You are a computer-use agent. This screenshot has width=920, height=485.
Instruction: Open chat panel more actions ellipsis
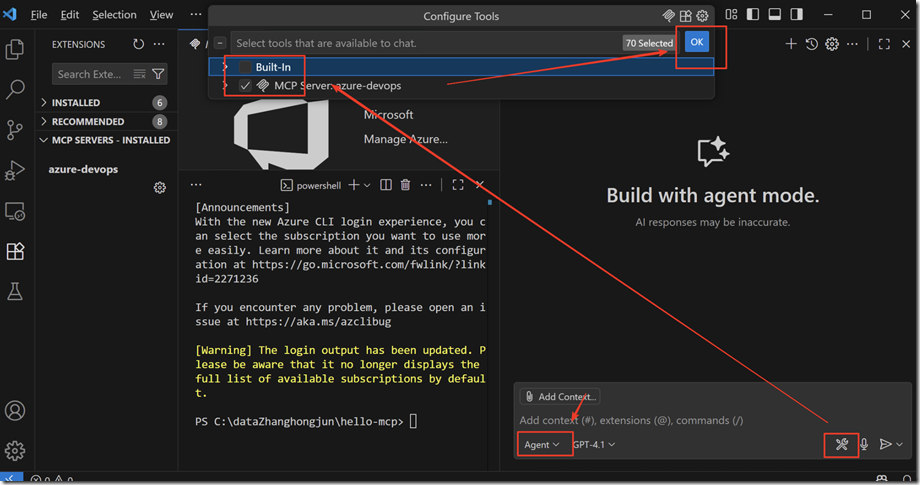tap(853, 44)
